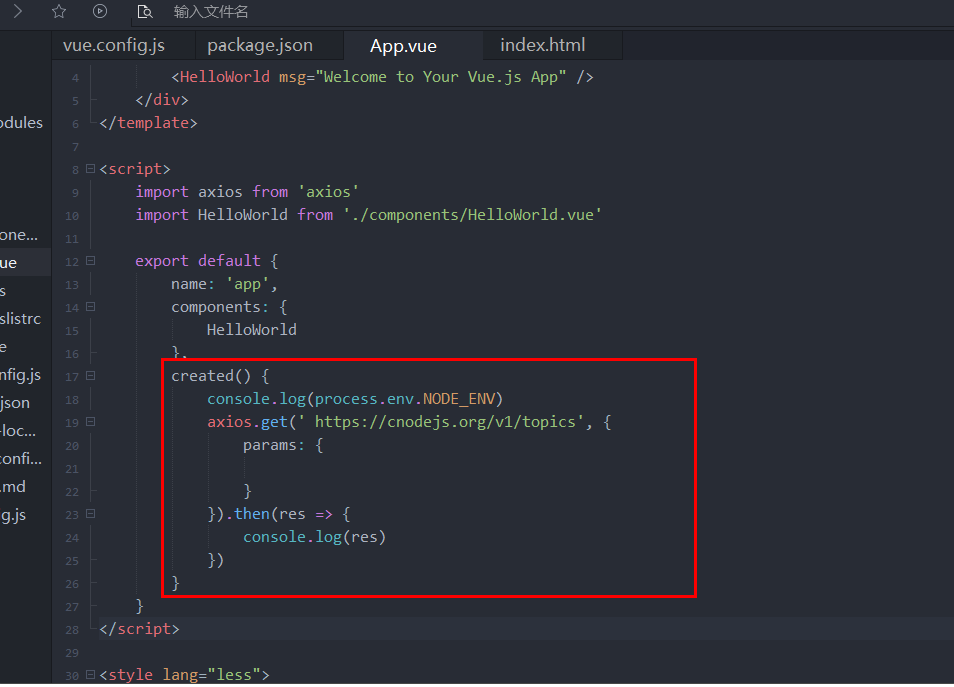Collapse the script block at line 8
Screen dimensions: 954x687
91,169
